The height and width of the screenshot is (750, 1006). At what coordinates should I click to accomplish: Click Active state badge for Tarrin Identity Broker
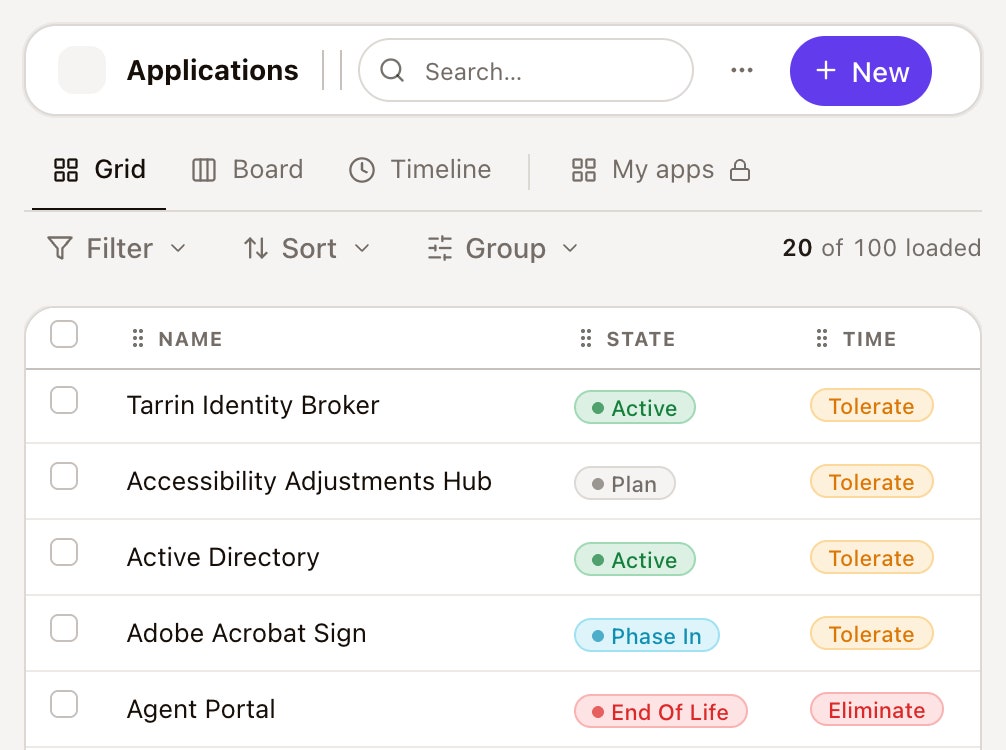(635, 407)
